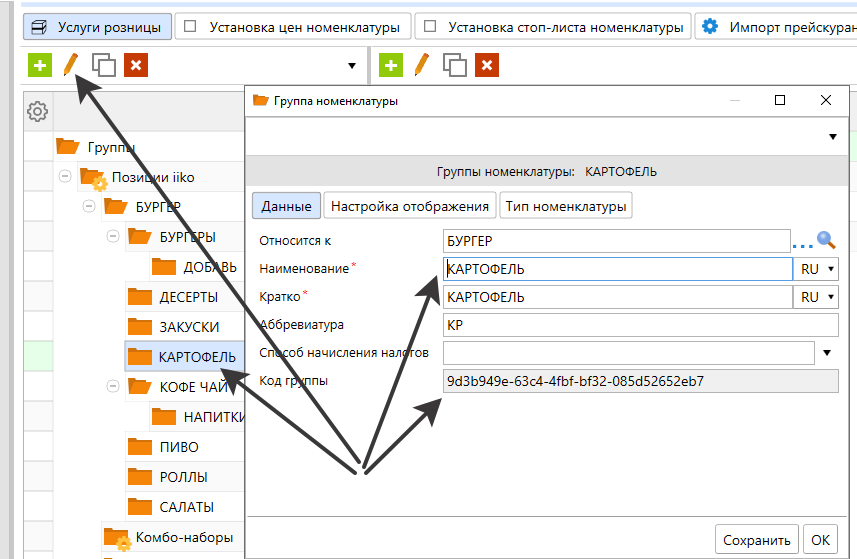This screenshot has width=857, height=559.
Task: Toggle Установка стоп-листа номенклатуры checkbox
Action: coord(430,26)
